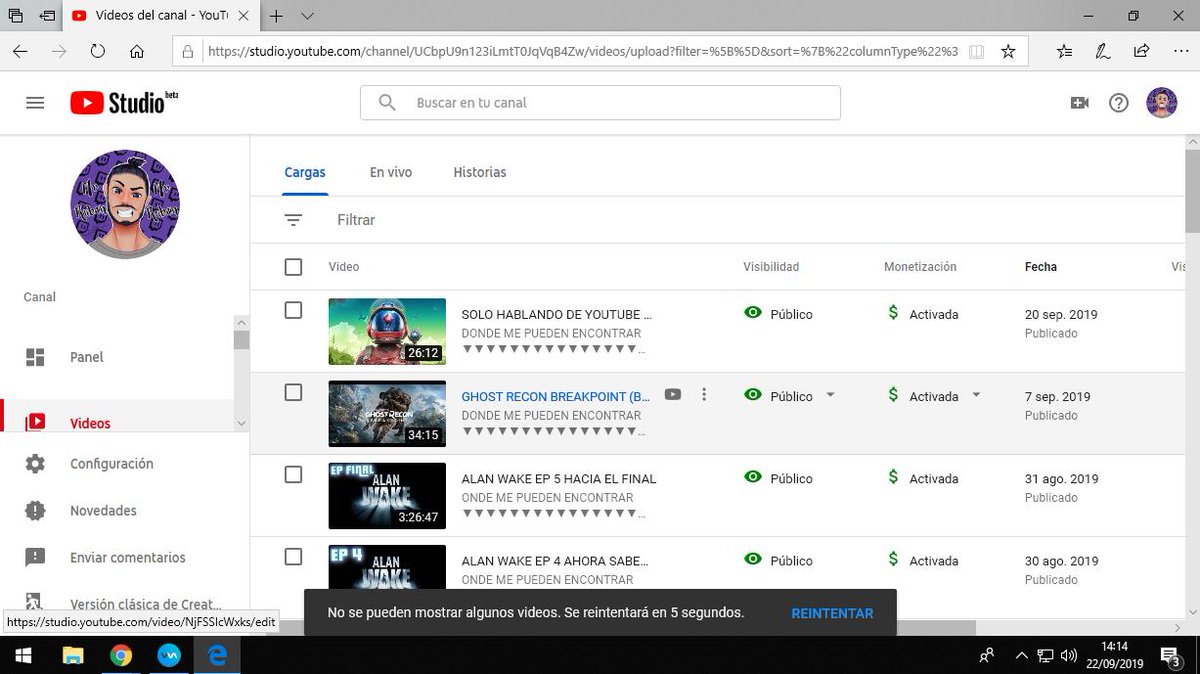
Task: Sort by the Fecha column header
Action: 1041,267
